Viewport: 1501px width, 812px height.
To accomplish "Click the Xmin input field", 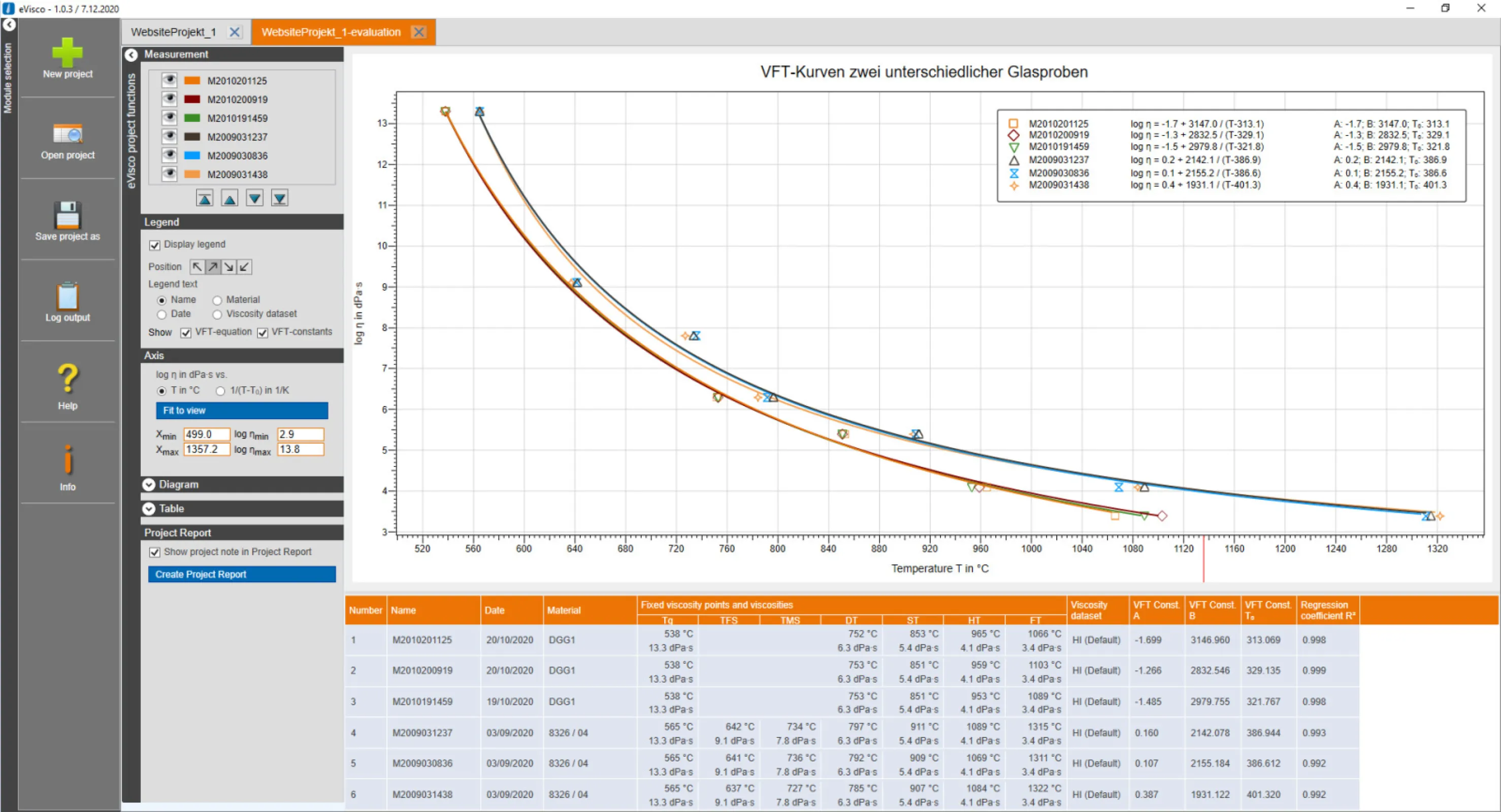I will click(x=206, y=434).
